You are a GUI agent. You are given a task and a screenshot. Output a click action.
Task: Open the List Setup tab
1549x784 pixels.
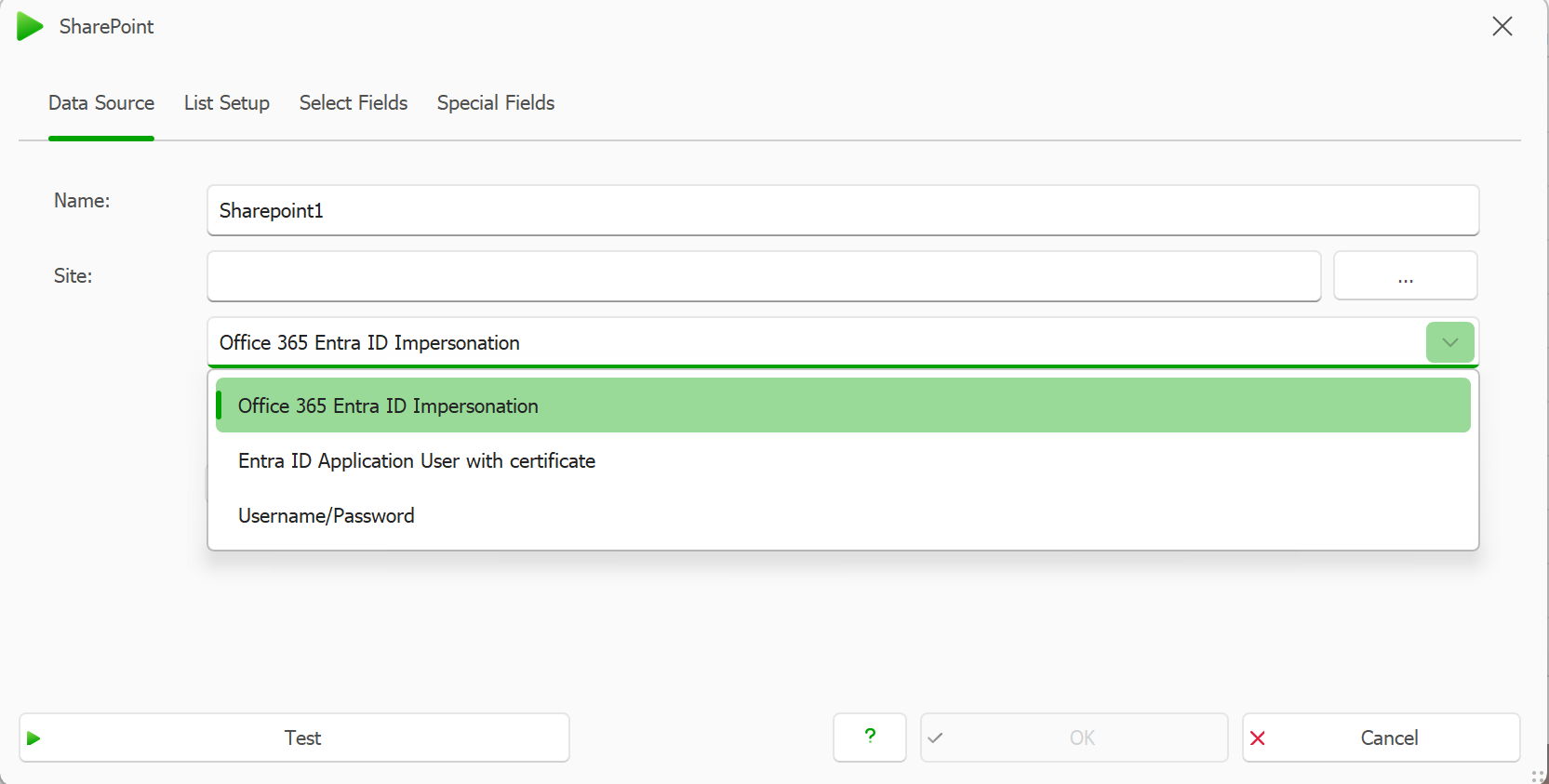point(227,103)
